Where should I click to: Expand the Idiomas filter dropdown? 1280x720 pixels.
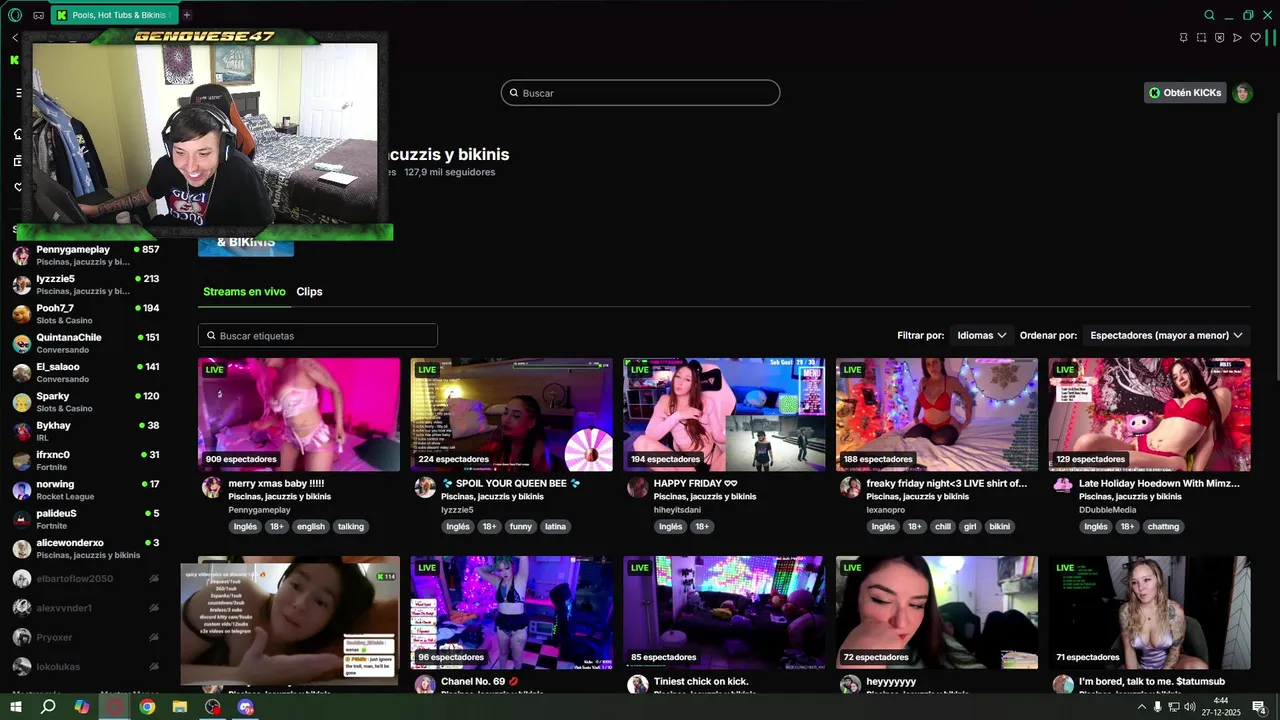click(x=981, y=336)
